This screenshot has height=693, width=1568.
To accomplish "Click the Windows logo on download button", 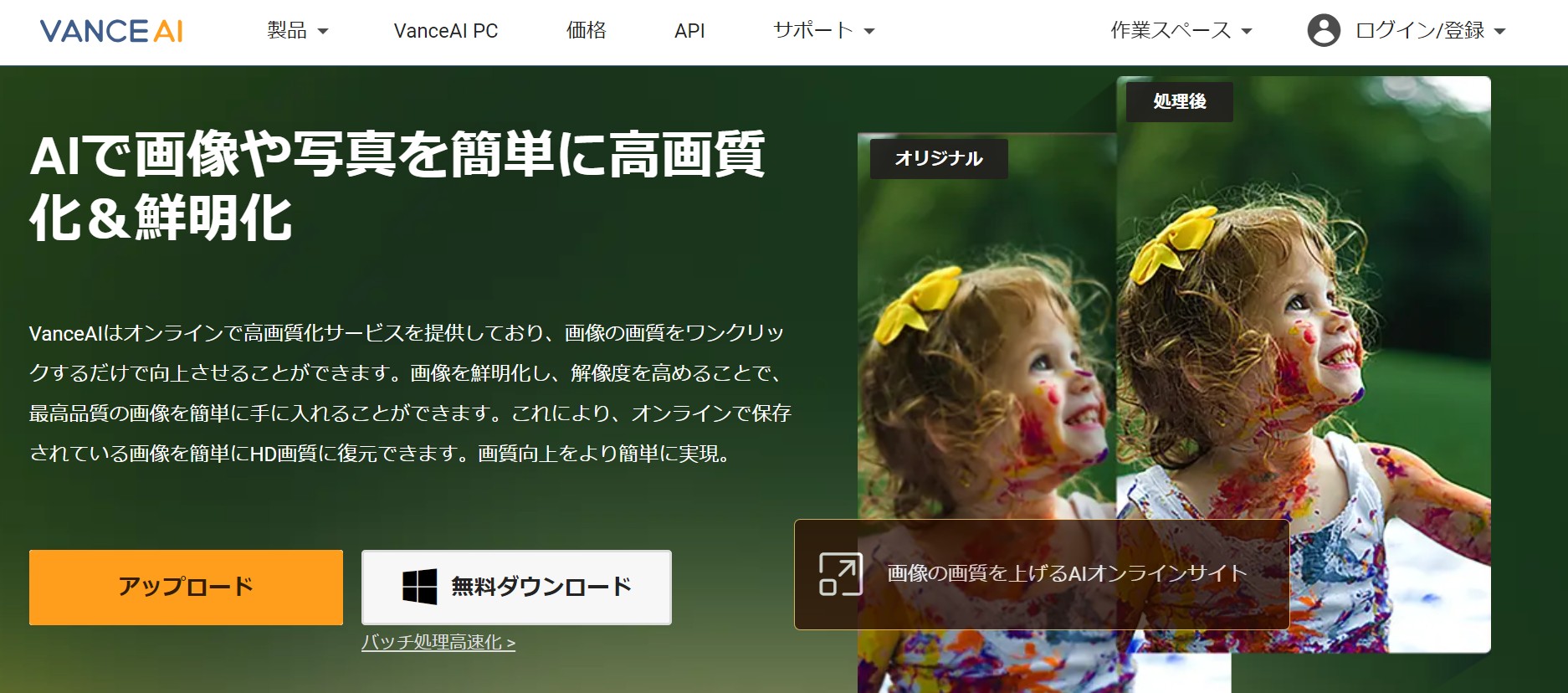I will click(x=419, y=587).
